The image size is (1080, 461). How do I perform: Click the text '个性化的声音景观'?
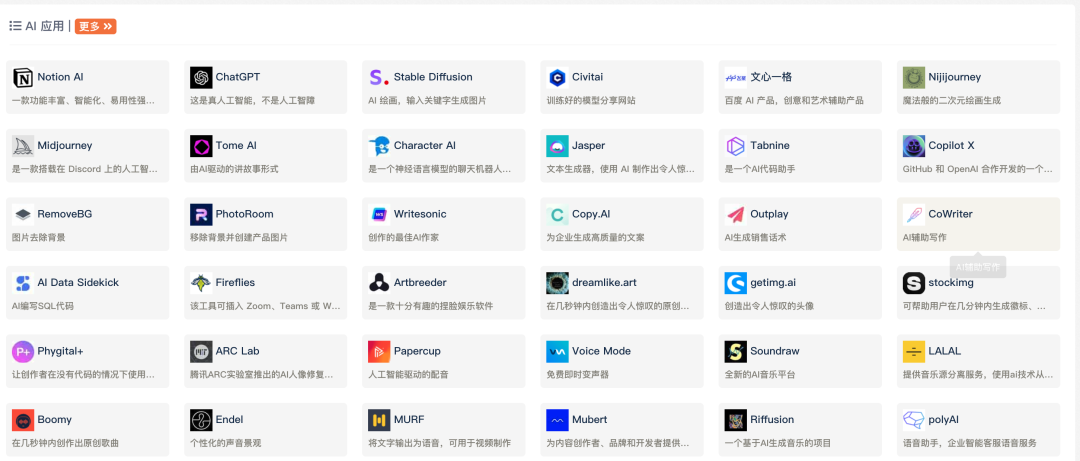pyautogui.click(x=226, y=443)
